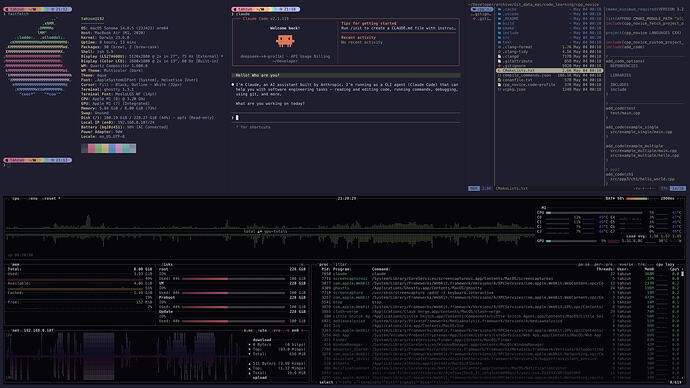Open the .cache folder icon
The width and height of the screenshot is (690, 388).
499,9
